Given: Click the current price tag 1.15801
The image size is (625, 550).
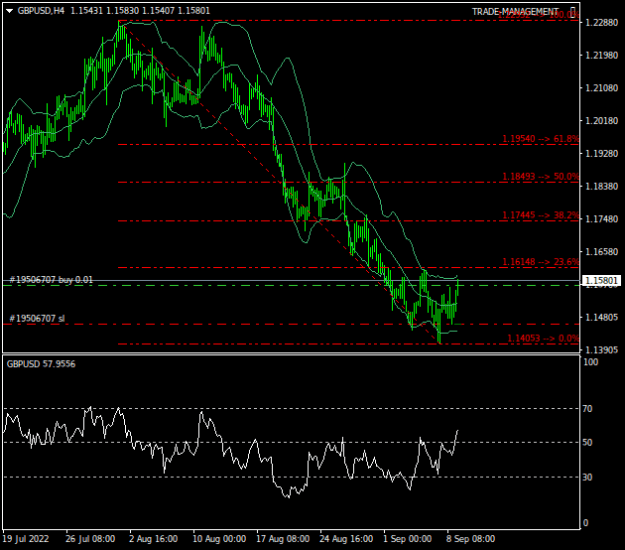Looking at the screenshot, I should point(601,281).
